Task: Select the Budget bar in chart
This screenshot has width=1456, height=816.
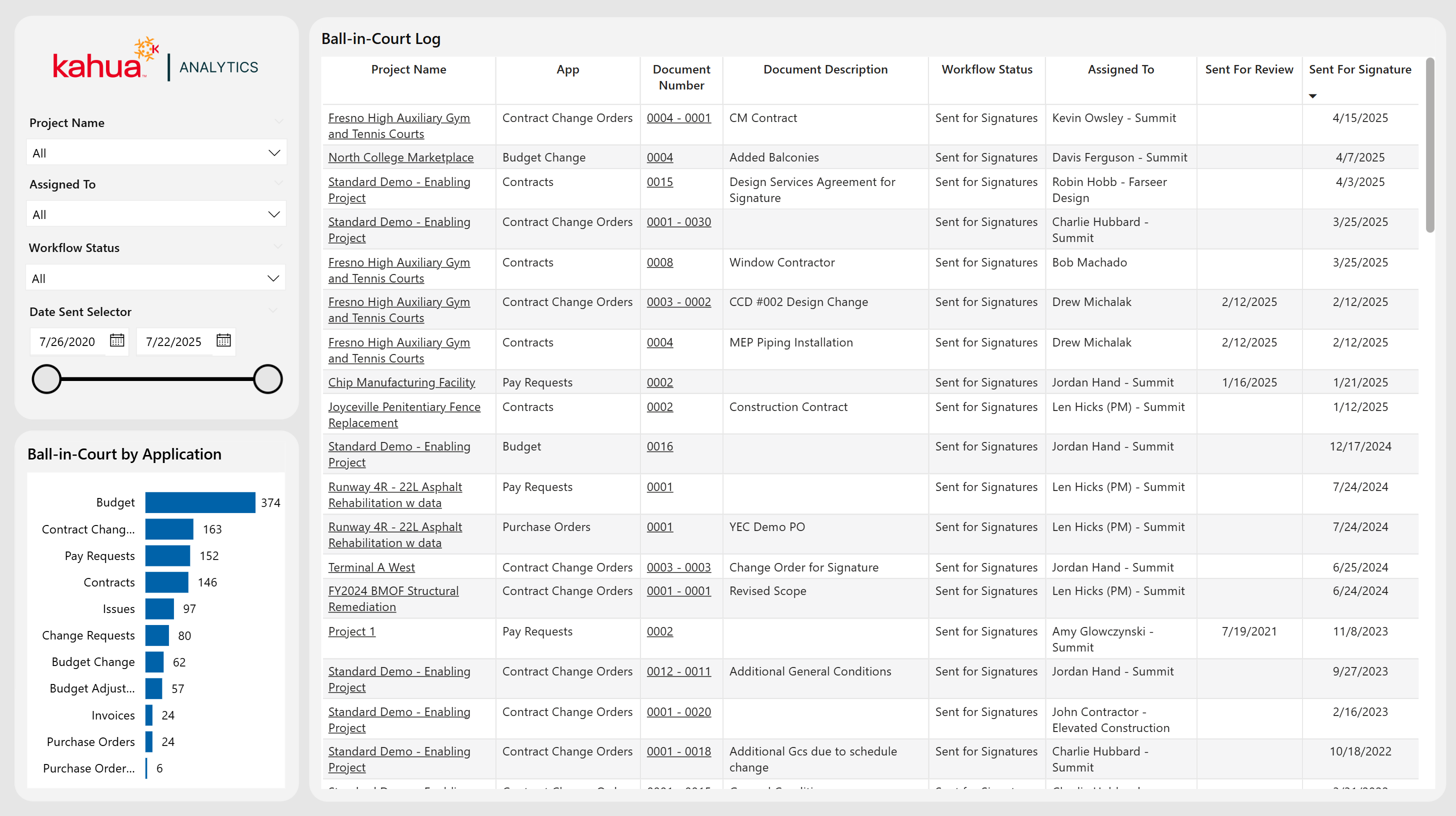Action: click(200, 502)
